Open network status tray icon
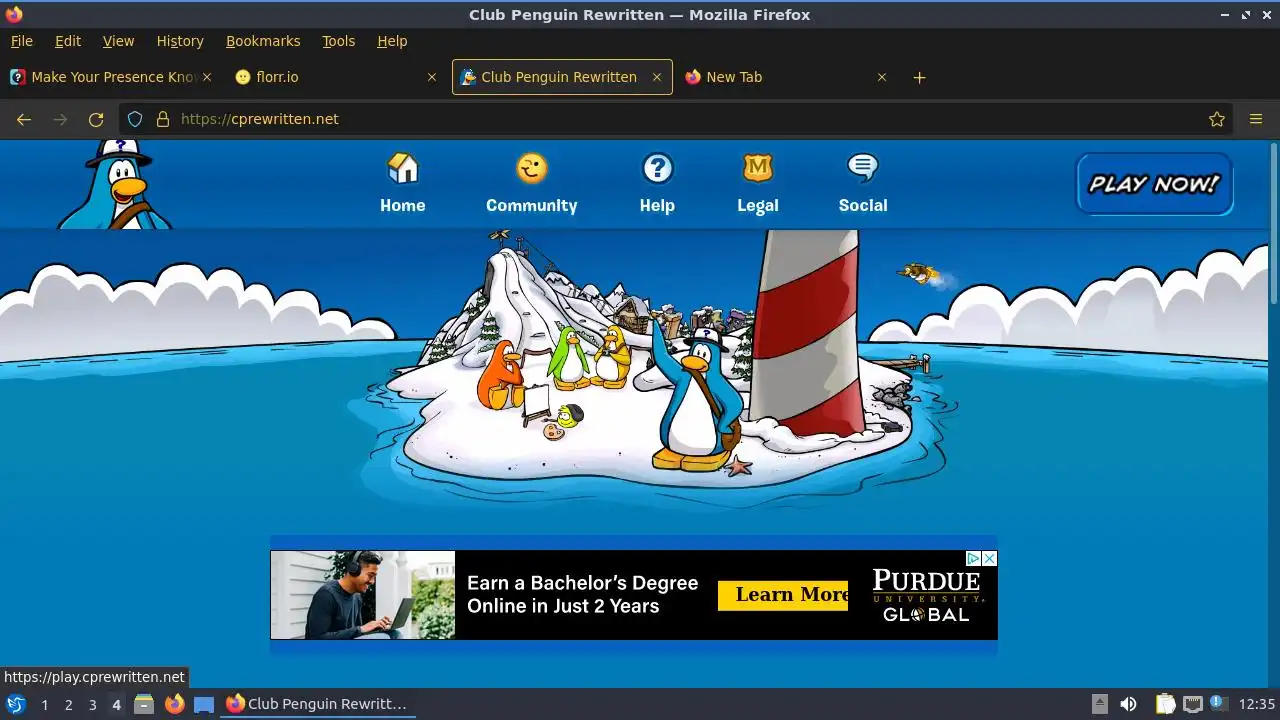 (x=1192, y=704)
